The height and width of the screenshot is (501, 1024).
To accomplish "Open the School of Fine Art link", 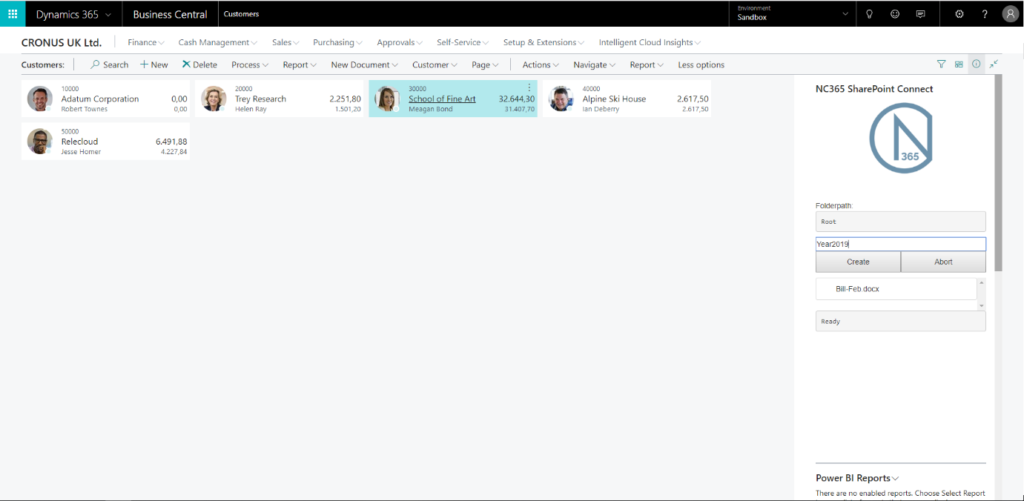I will tap(442, 99).
